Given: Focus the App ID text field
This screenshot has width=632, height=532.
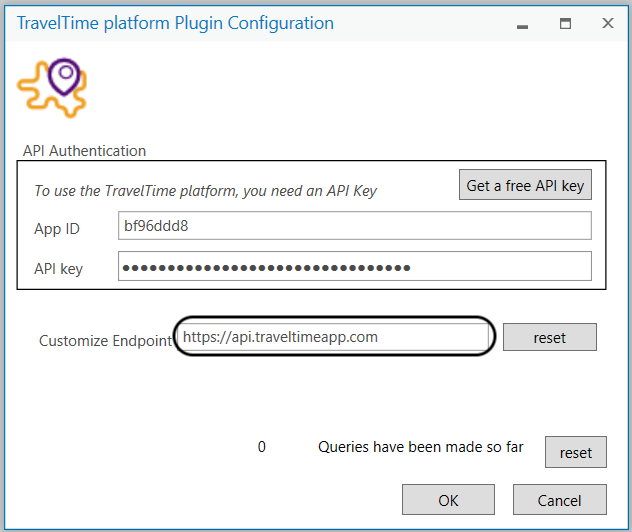Looking at the screenshot, I should click(354, 226).
